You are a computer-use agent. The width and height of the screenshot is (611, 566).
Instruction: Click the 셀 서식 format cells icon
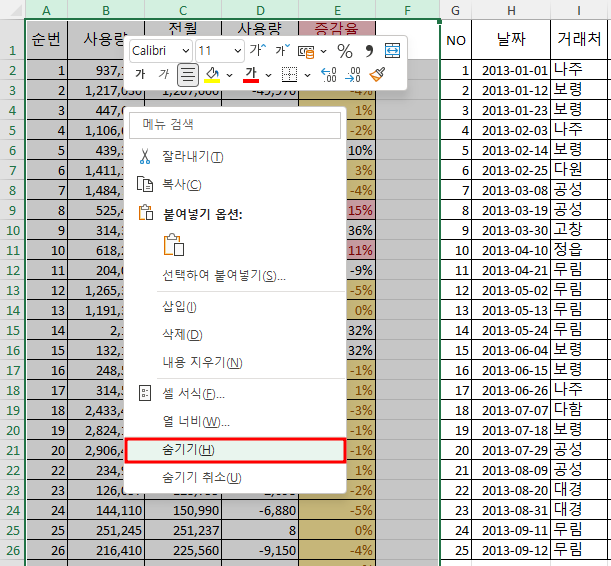145,393
